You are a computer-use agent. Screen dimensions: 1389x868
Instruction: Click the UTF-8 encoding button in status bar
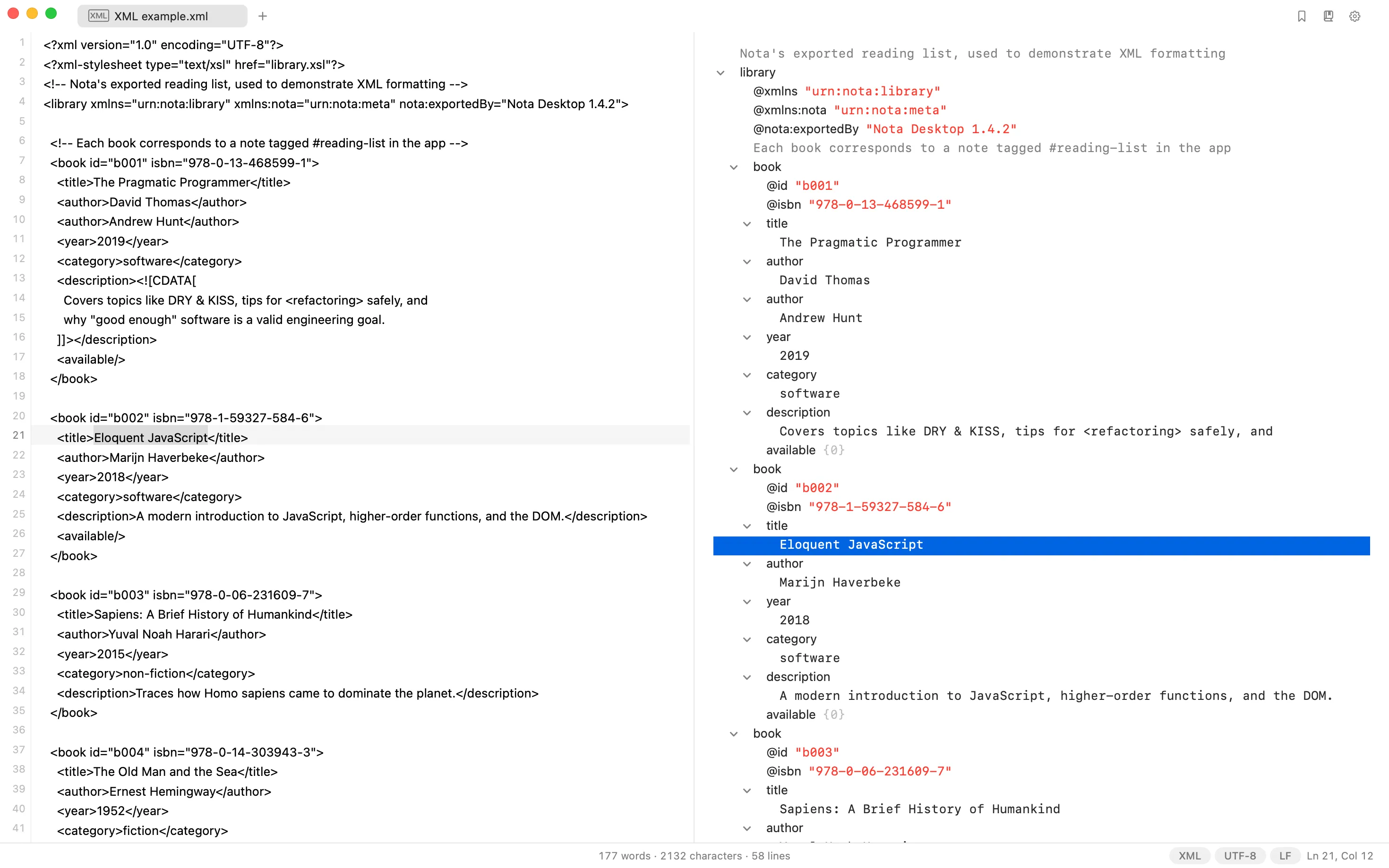(x=1240, y=855)
